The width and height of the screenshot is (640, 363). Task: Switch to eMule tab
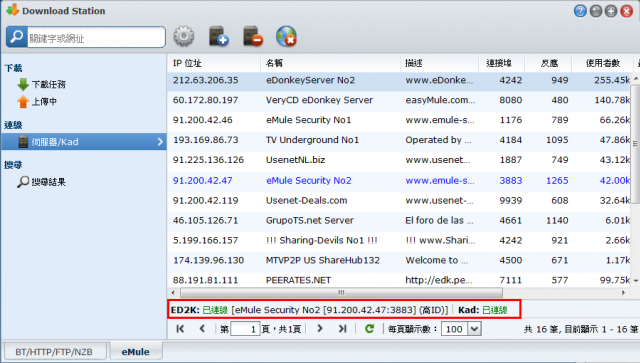click(x=136, y=352)
